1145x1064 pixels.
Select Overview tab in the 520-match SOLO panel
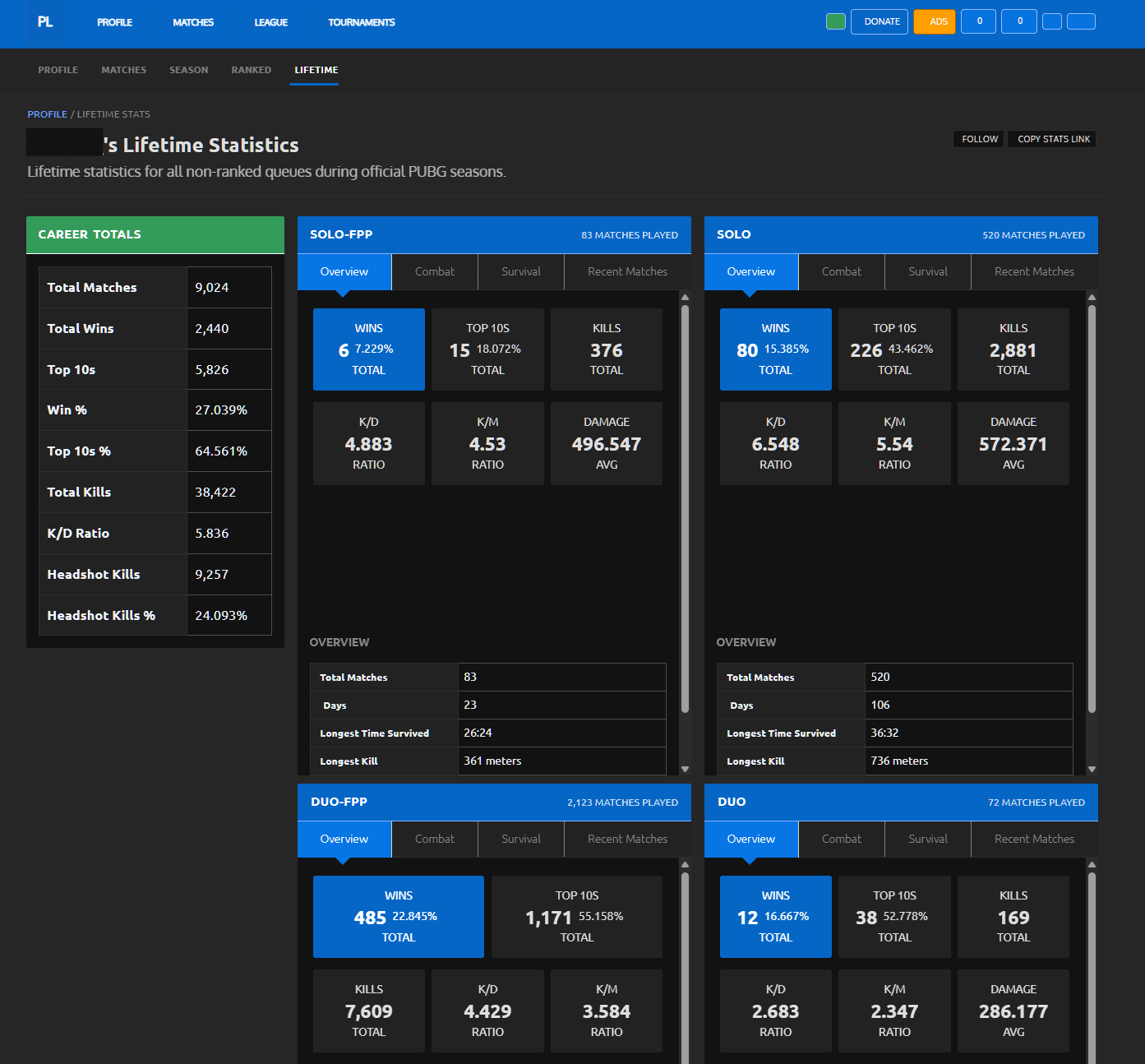pyautogui.click(x=751, y=271)
